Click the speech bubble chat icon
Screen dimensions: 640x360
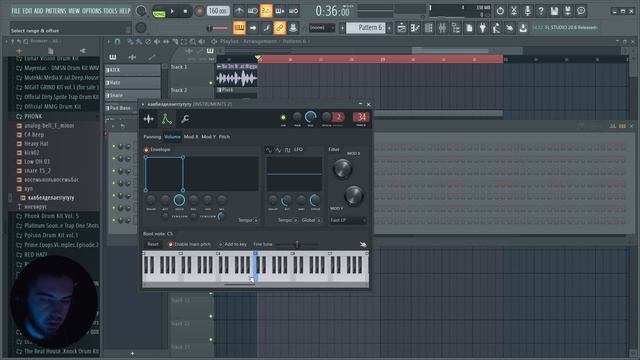click(581, 11)
